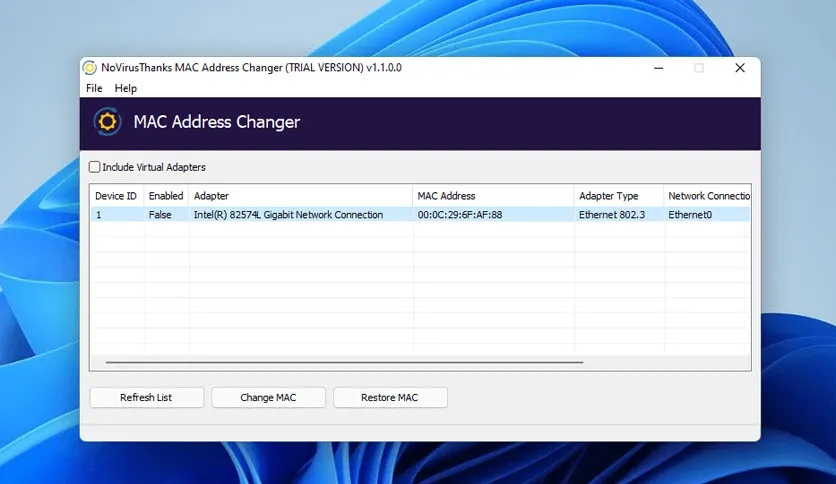Viewport: 836px width, 484px height.
Task: Close the MAC Address Changer window
Action: (740, 68)
